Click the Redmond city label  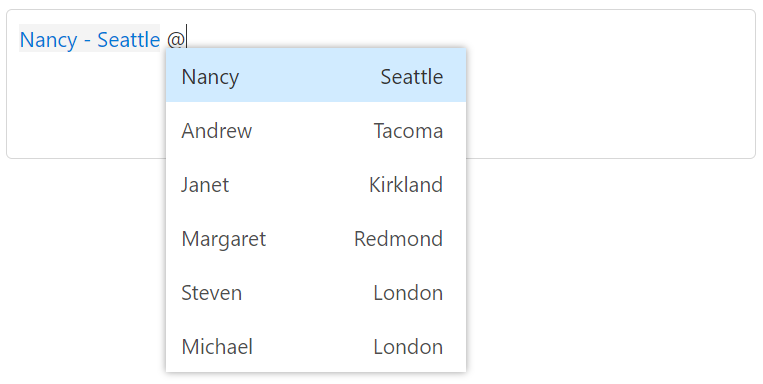tap(398, 239)
